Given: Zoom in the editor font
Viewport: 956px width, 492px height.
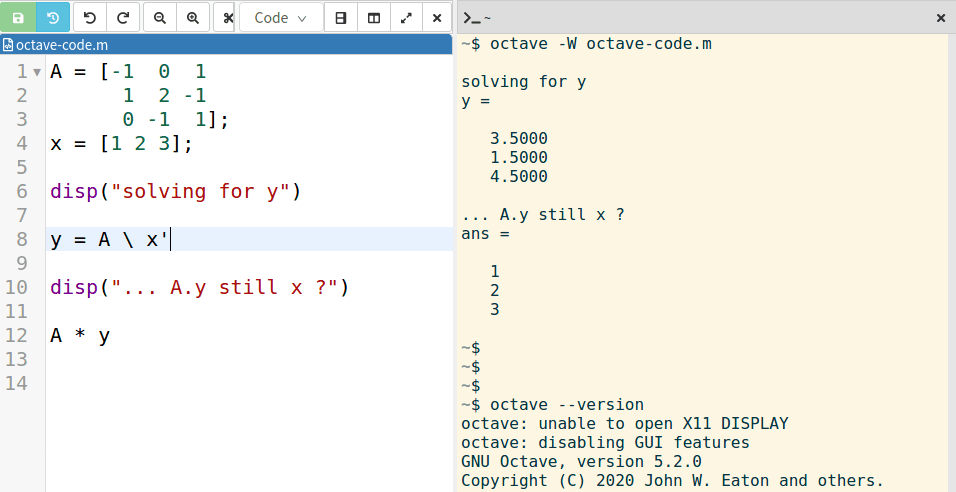Looking at the screenshot, I should point(193,18).
